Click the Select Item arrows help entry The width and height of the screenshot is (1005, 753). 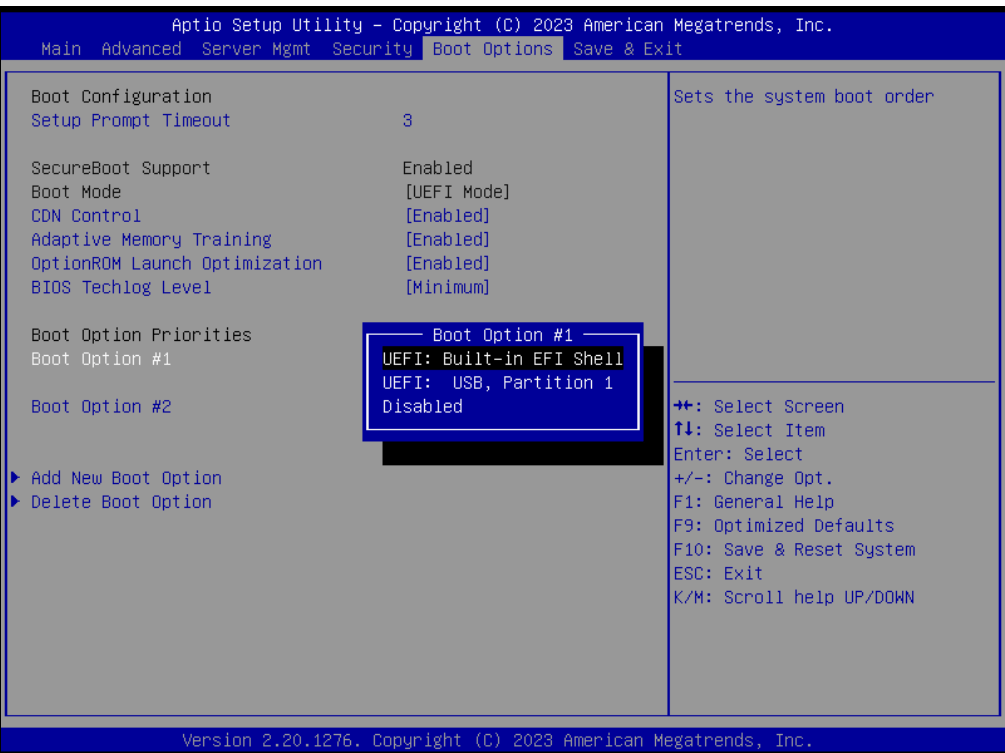coord(749,431)
